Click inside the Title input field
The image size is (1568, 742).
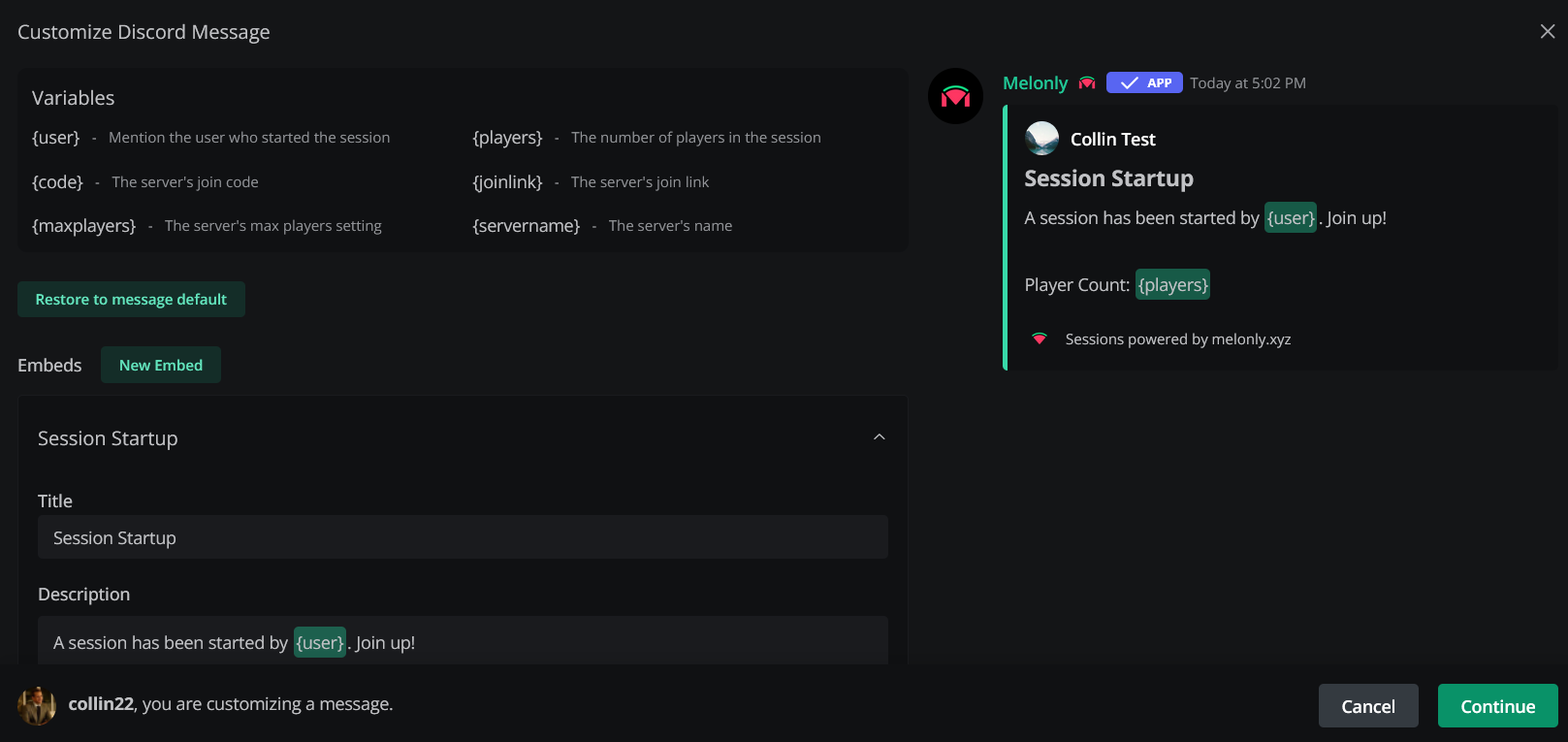click(463, 536)
